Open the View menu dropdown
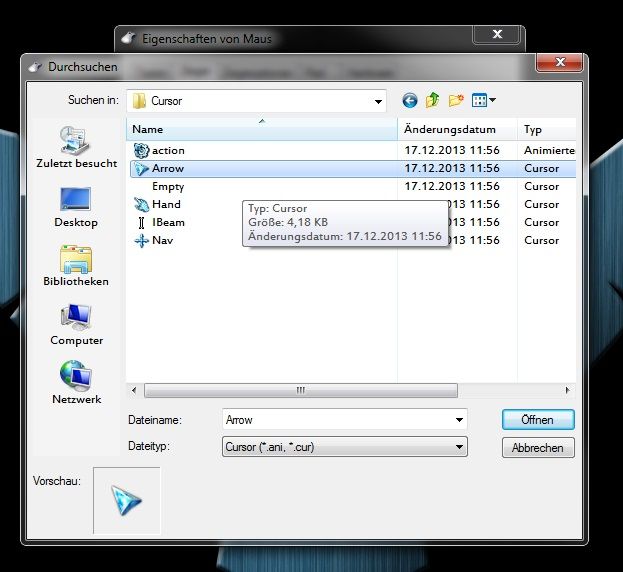Image resolution: width=623 pixels, height=572 pixels. click(x=484, y=100)
